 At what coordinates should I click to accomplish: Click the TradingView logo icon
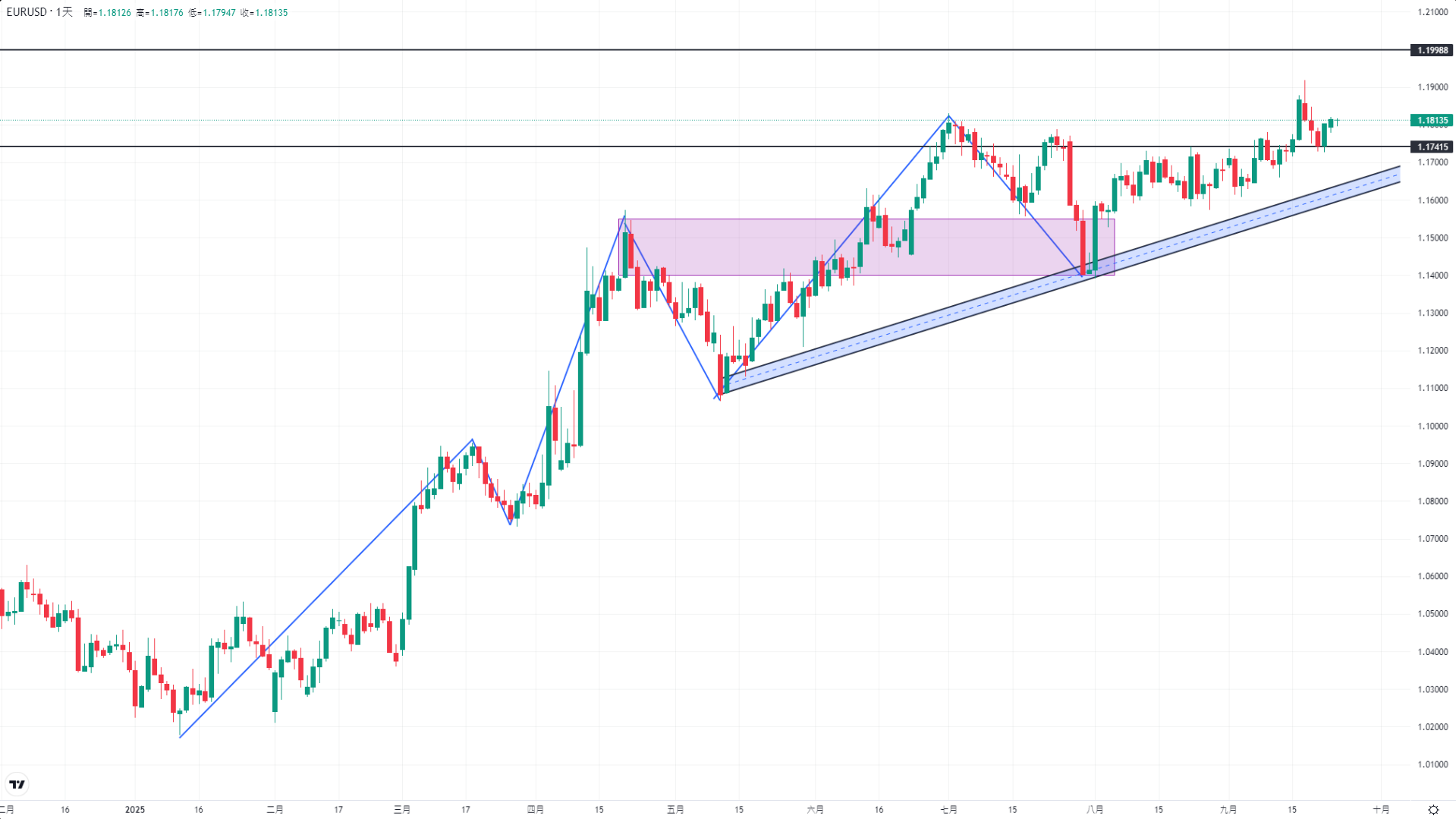point(17,784)
